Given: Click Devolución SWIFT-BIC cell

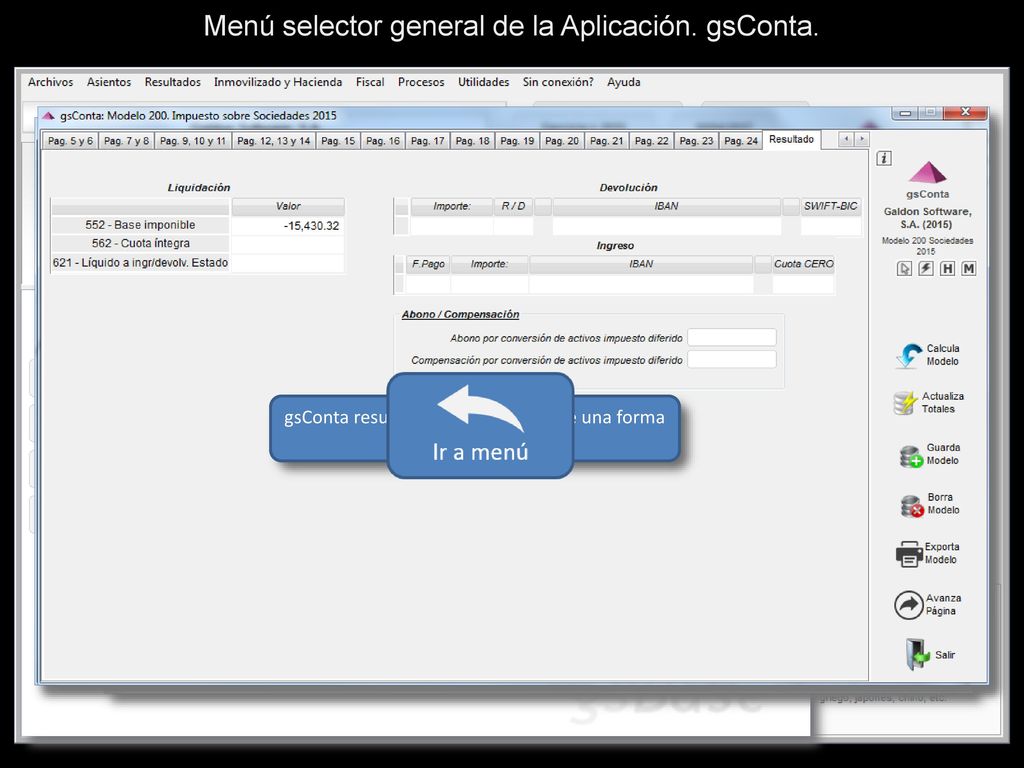Looking at the screenshot, I should 830,226.
